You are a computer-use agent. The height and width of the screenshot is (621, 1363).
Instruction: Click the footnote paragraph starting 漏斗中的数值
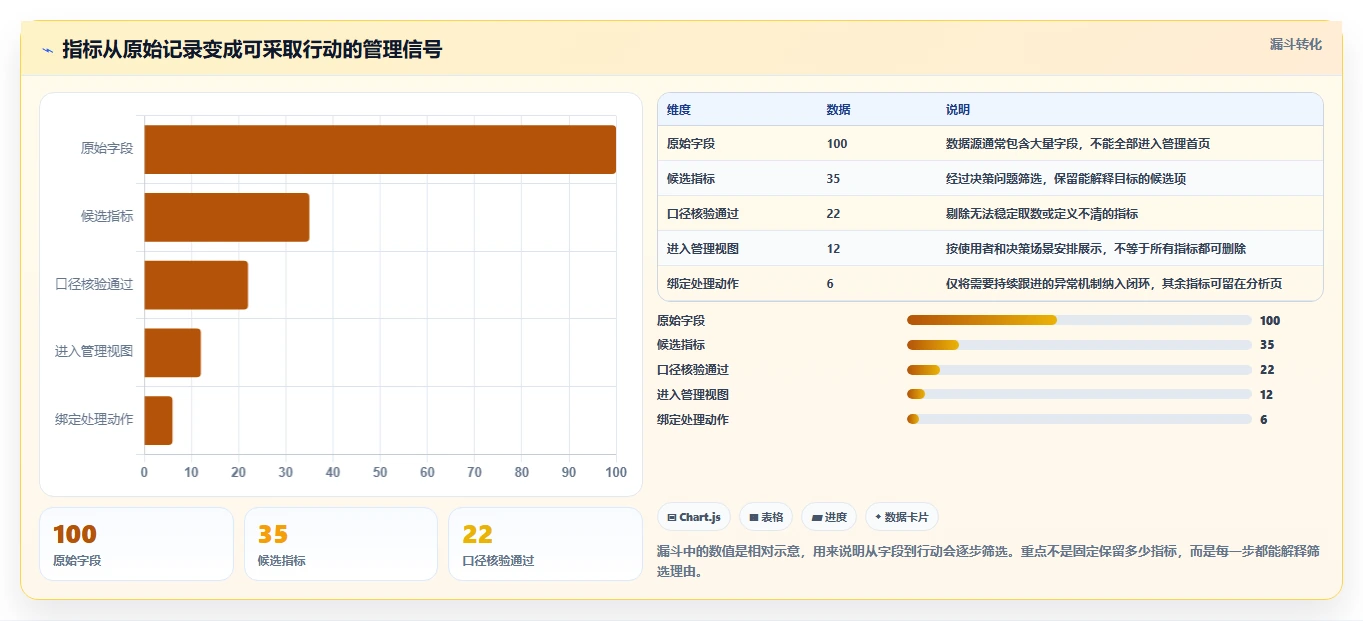click(x=989, y=562)
